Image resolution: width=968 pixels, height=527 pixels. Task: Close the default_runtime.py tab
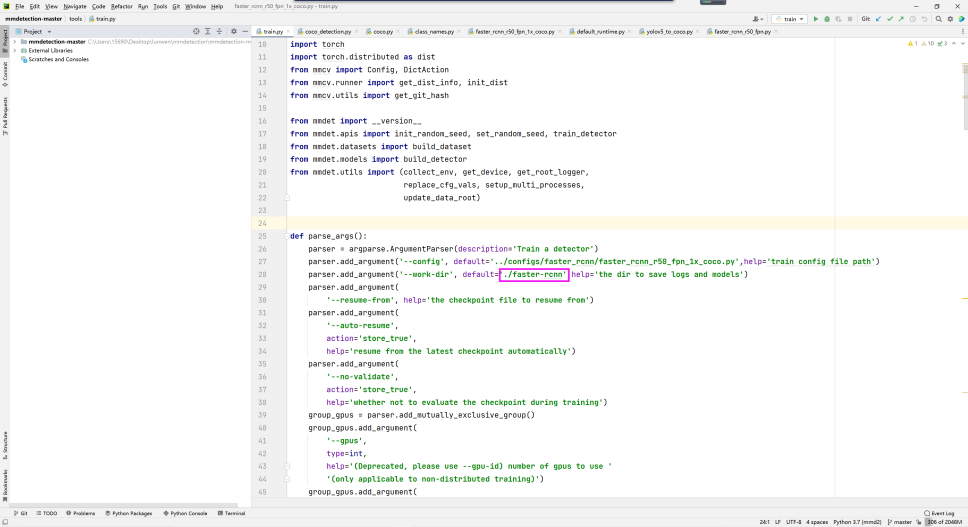pos(629,31)
